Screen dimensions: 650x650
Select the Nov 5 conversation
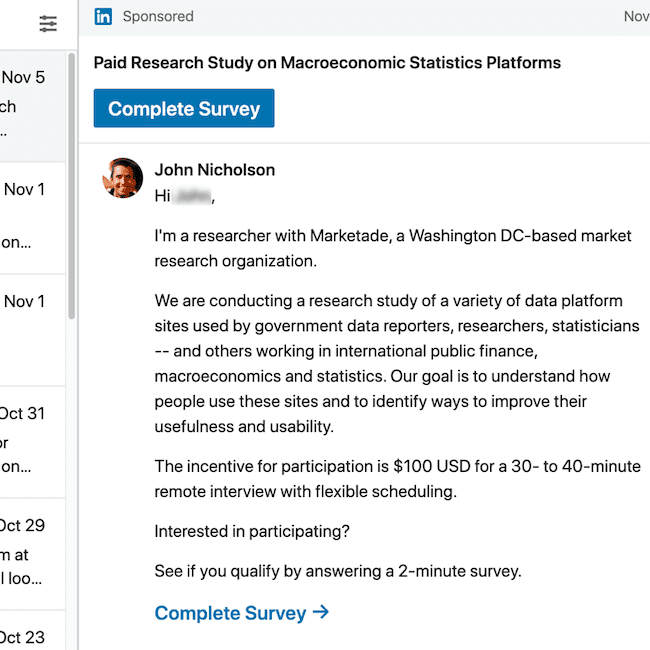pyautogui.click(x=32, y=106)
